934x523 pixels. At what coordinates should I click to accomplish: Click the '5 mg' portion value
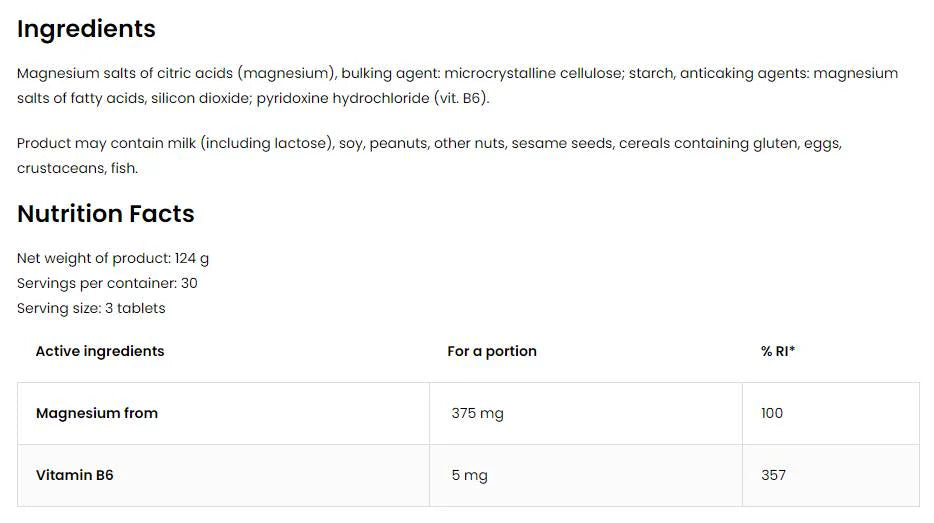[469, 475]
